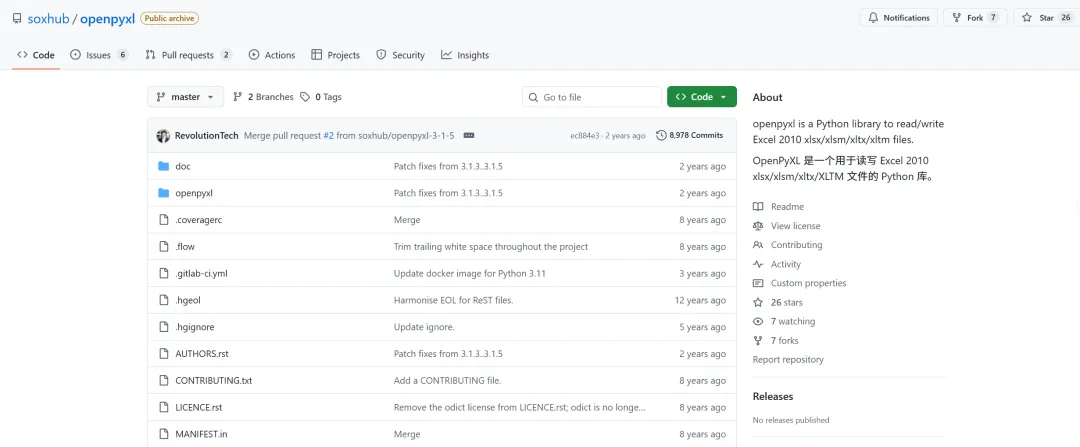Image resolution: width=1080 pixels, height=447 pixels.
Task: Open the soxhub owner link
Action: [x=48, y=19]
